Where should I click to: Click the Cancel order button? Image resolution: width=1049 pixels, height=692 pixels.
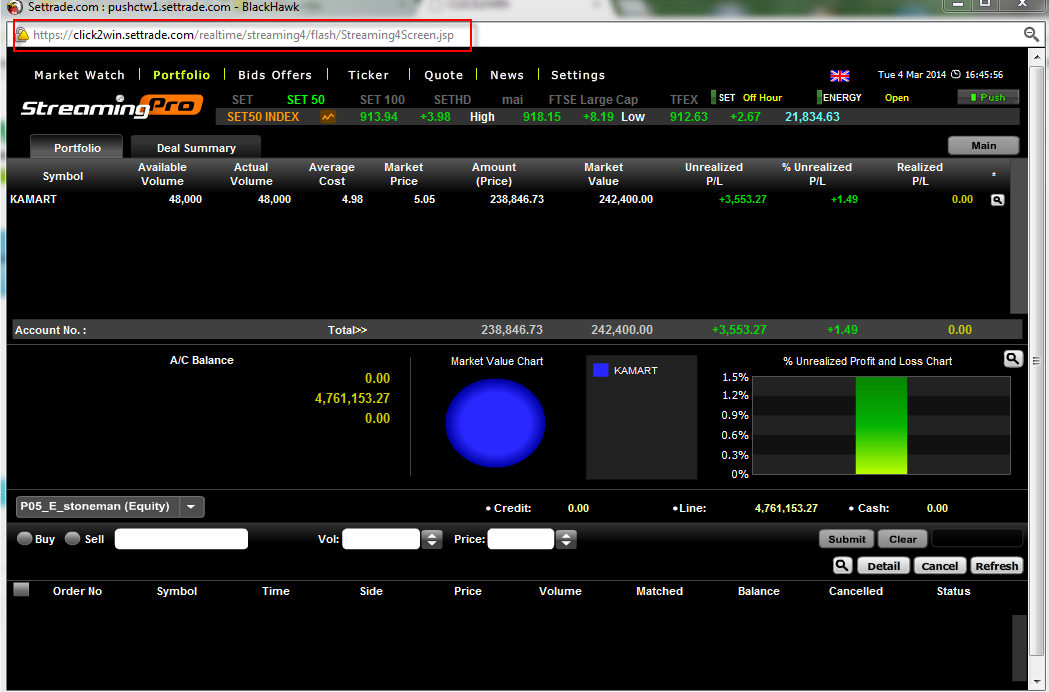tap(939, 566)
